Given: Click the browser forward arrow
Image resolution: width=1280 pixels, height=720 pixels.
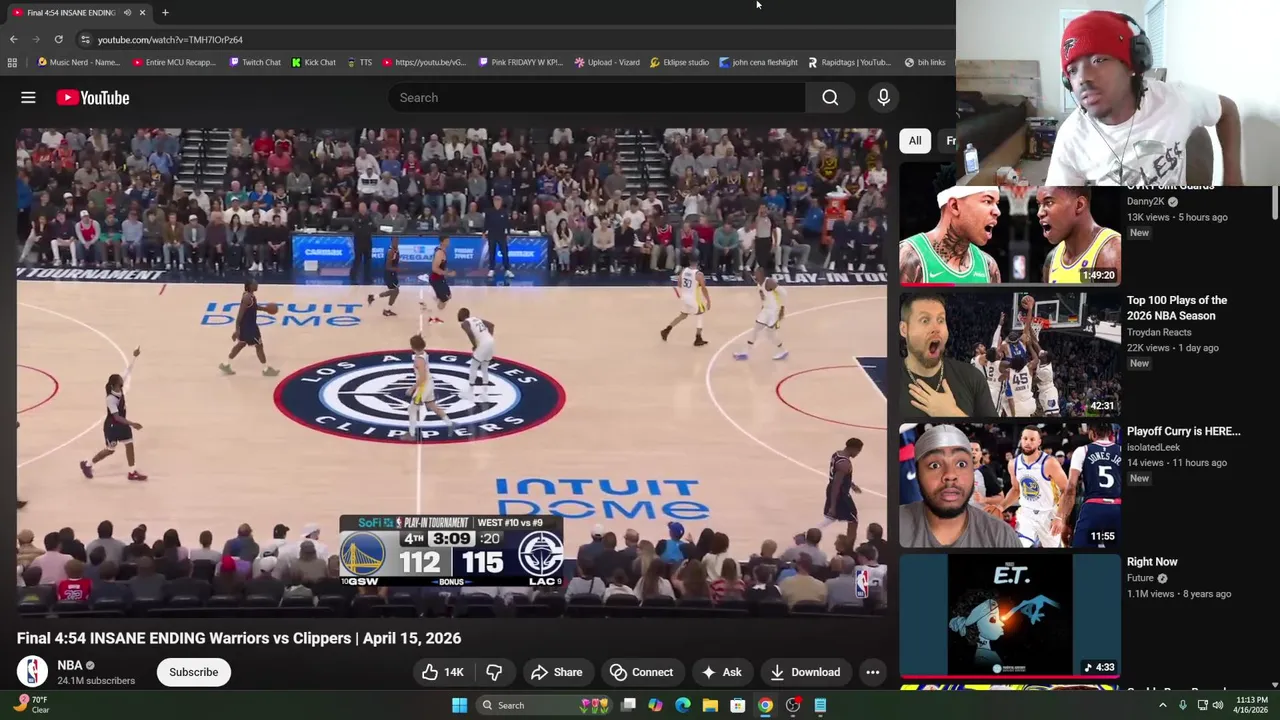Looking at the screenshot, I should tap(36, 39).
